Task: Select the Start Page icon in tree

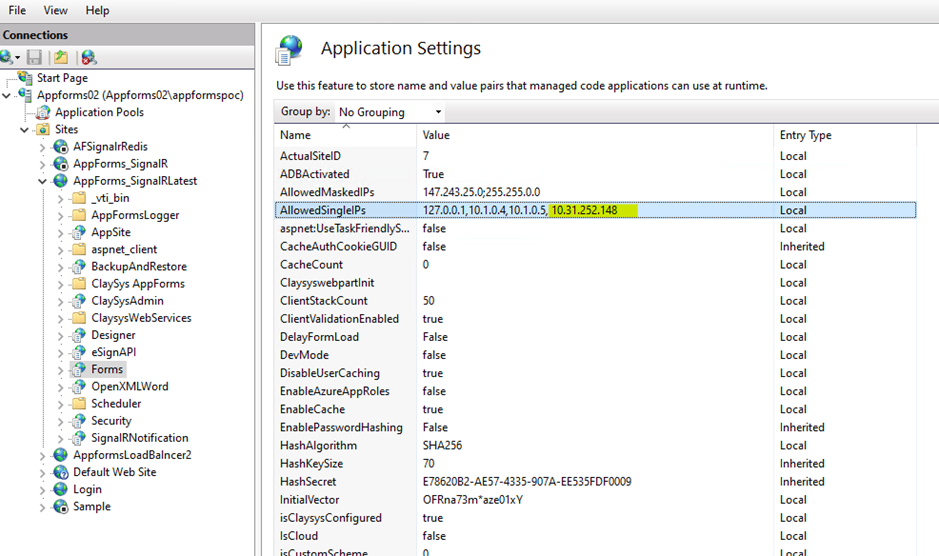Action: coord(25,78)
